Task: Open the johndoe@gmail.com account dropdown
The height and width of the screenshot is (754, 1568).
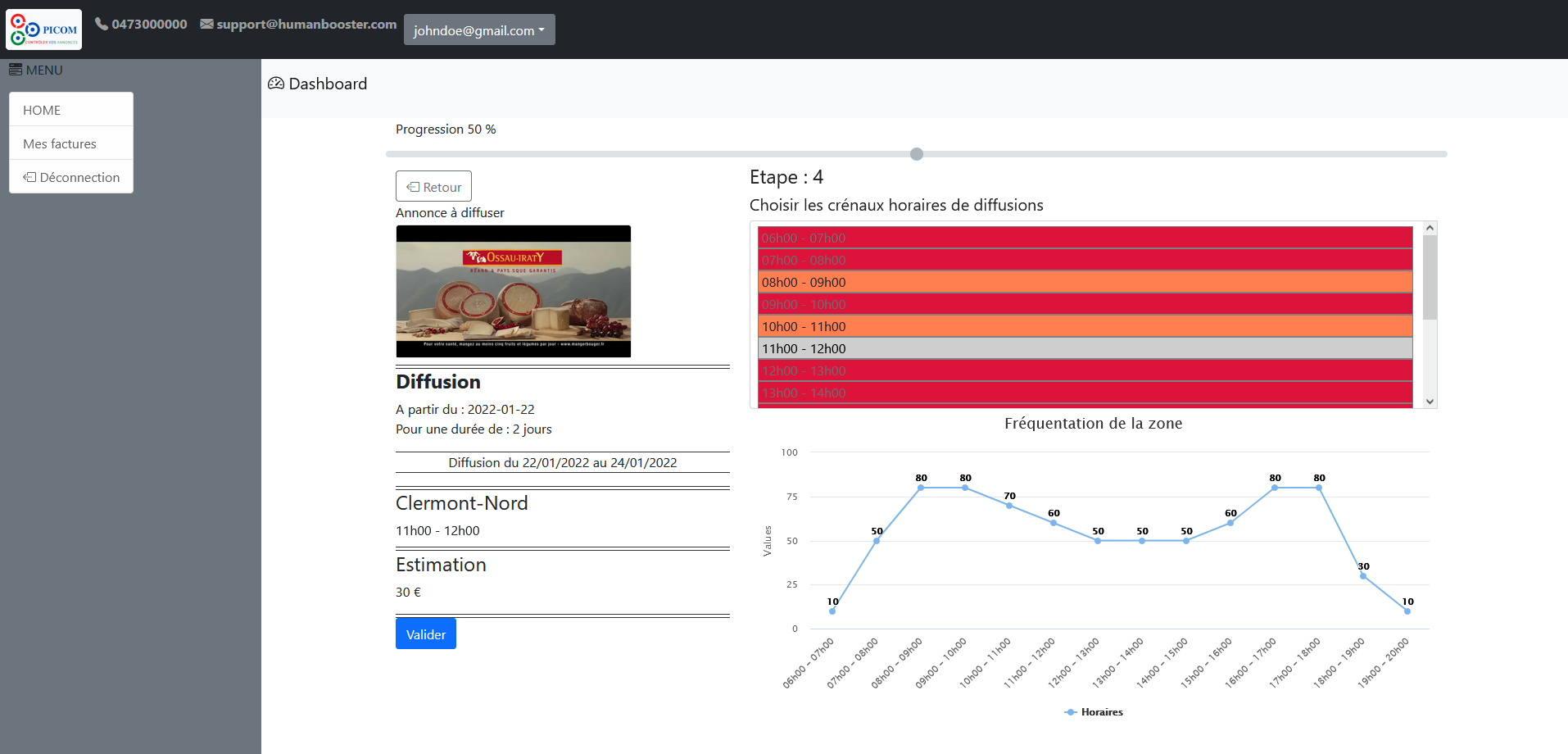Action: [479, 30]
